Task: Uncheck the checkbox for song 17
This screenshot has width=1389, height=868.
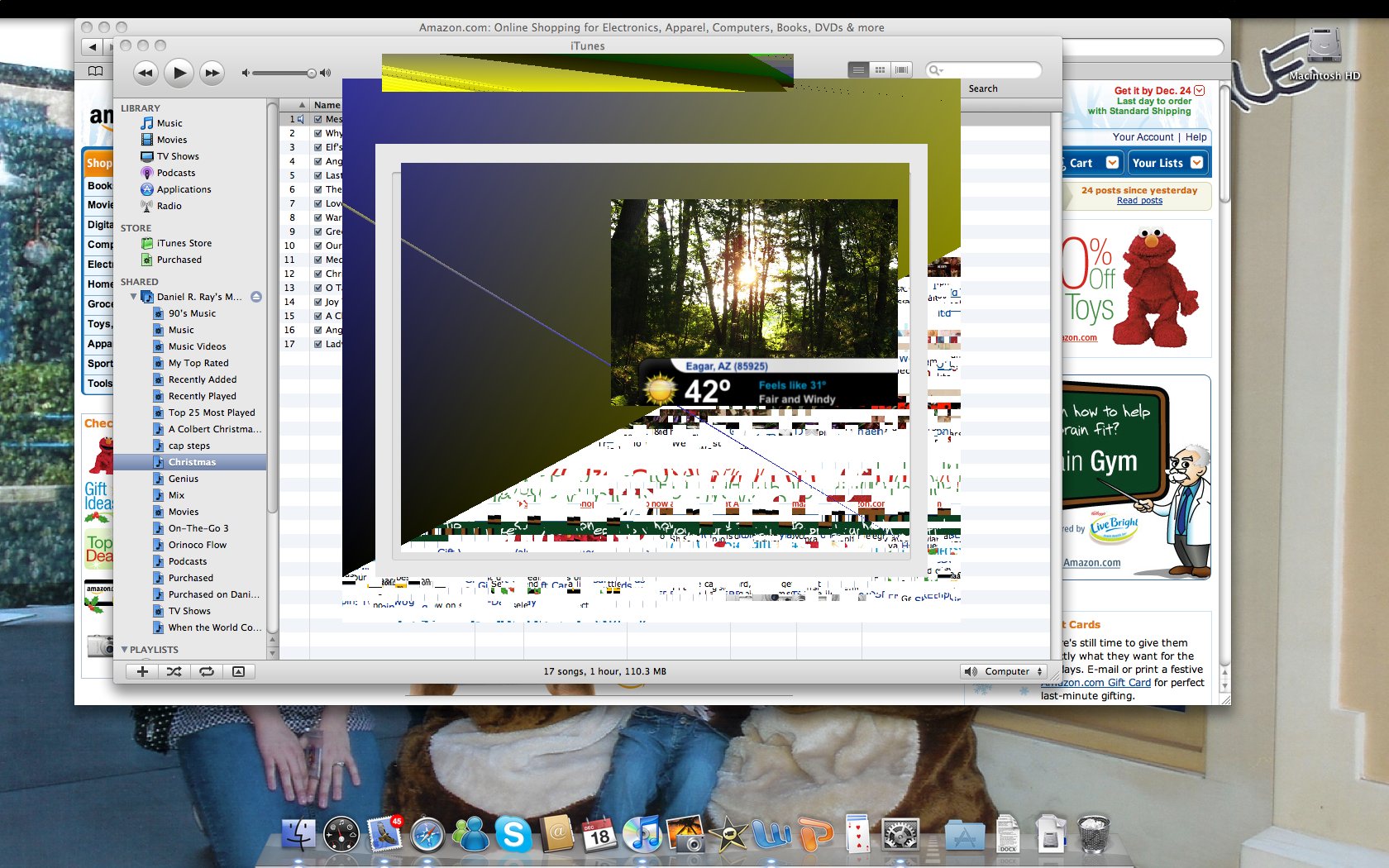Action: 317,344
